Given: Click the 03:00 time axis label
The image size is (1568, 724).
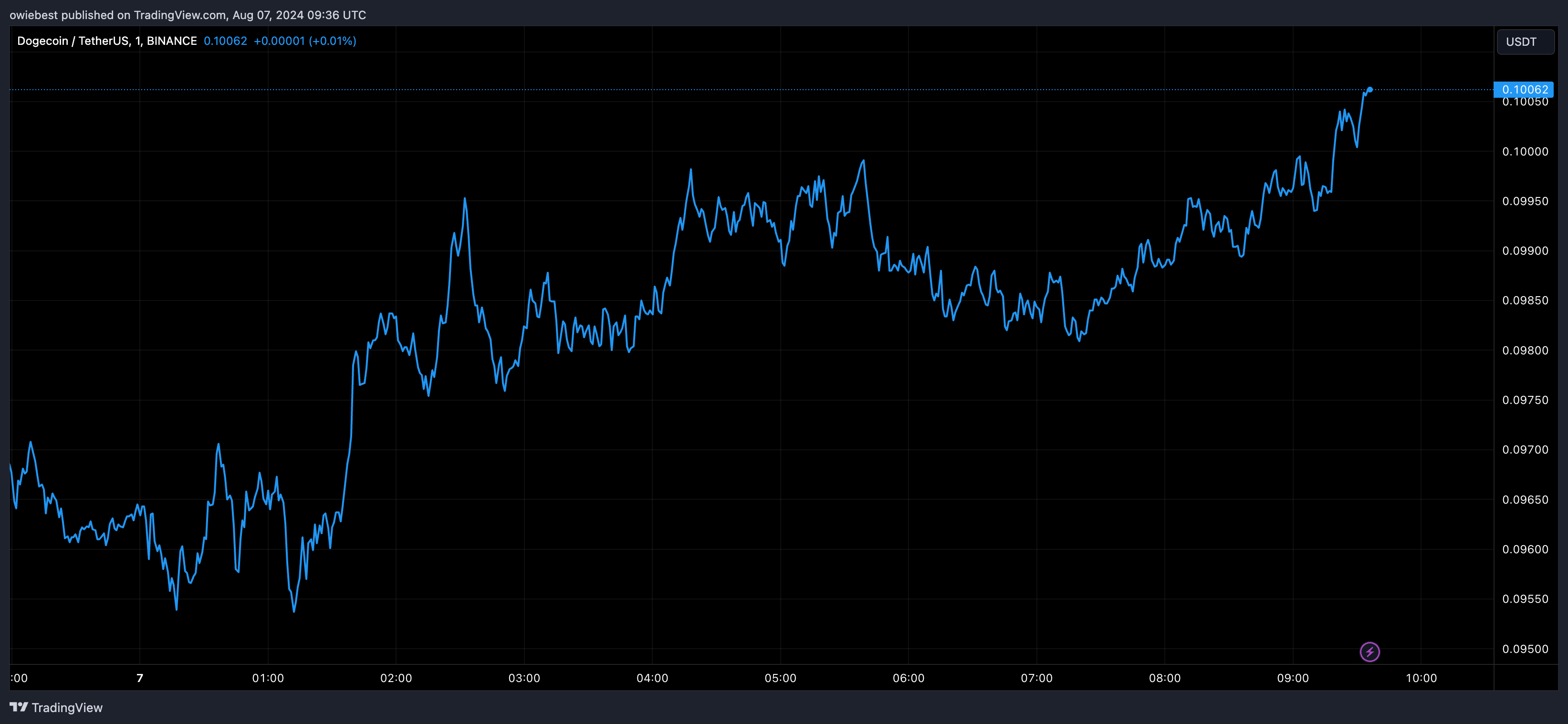Looking at the screenshot, I should 524,678.
